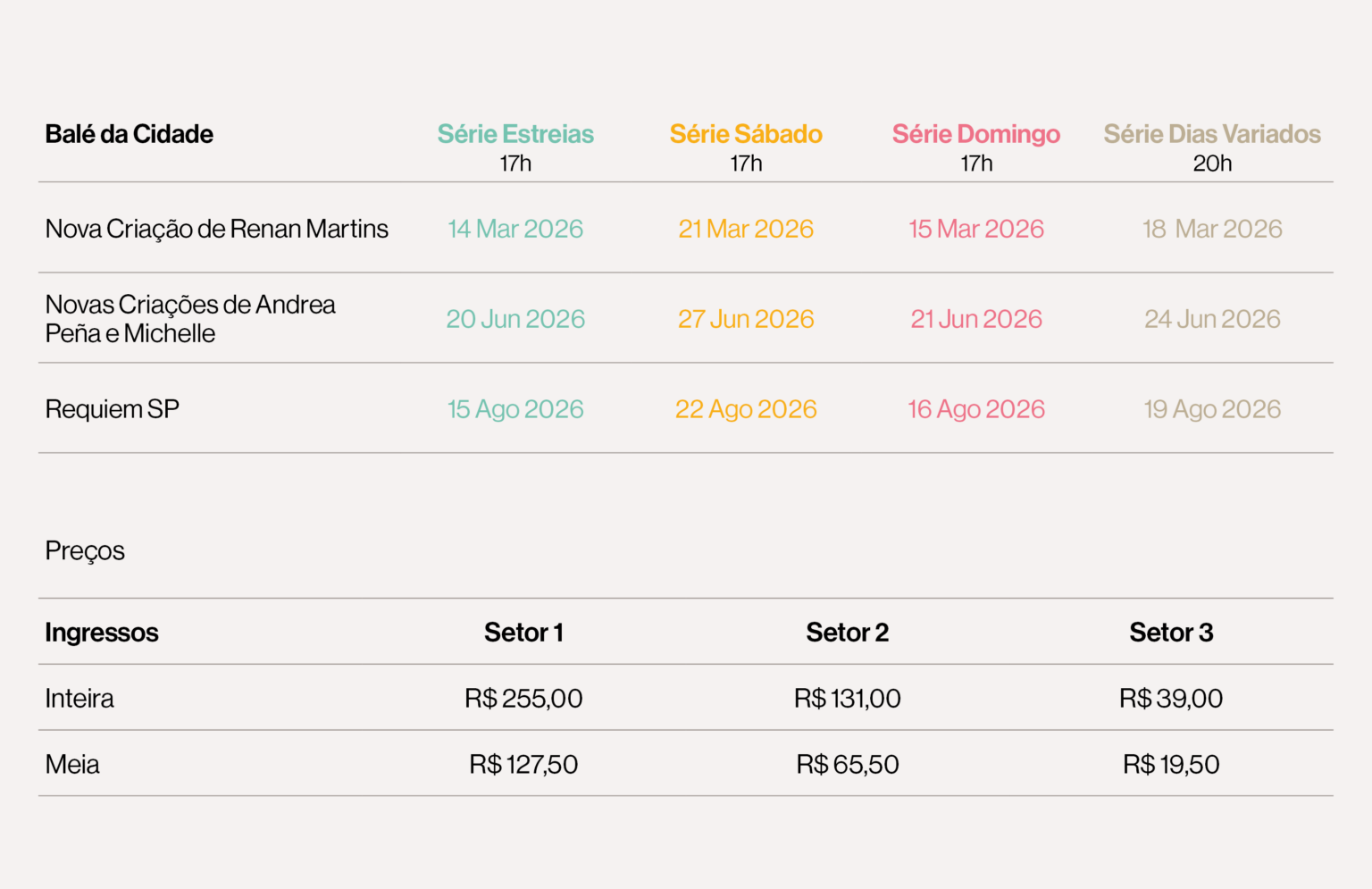
Task: Select the 14 Mar 2026 date
Action: click(x=515, y=229)
